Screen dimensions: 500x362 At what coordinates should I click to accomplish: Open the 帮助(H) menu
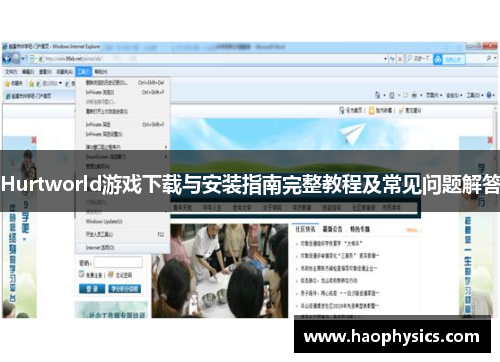[101, 71]
